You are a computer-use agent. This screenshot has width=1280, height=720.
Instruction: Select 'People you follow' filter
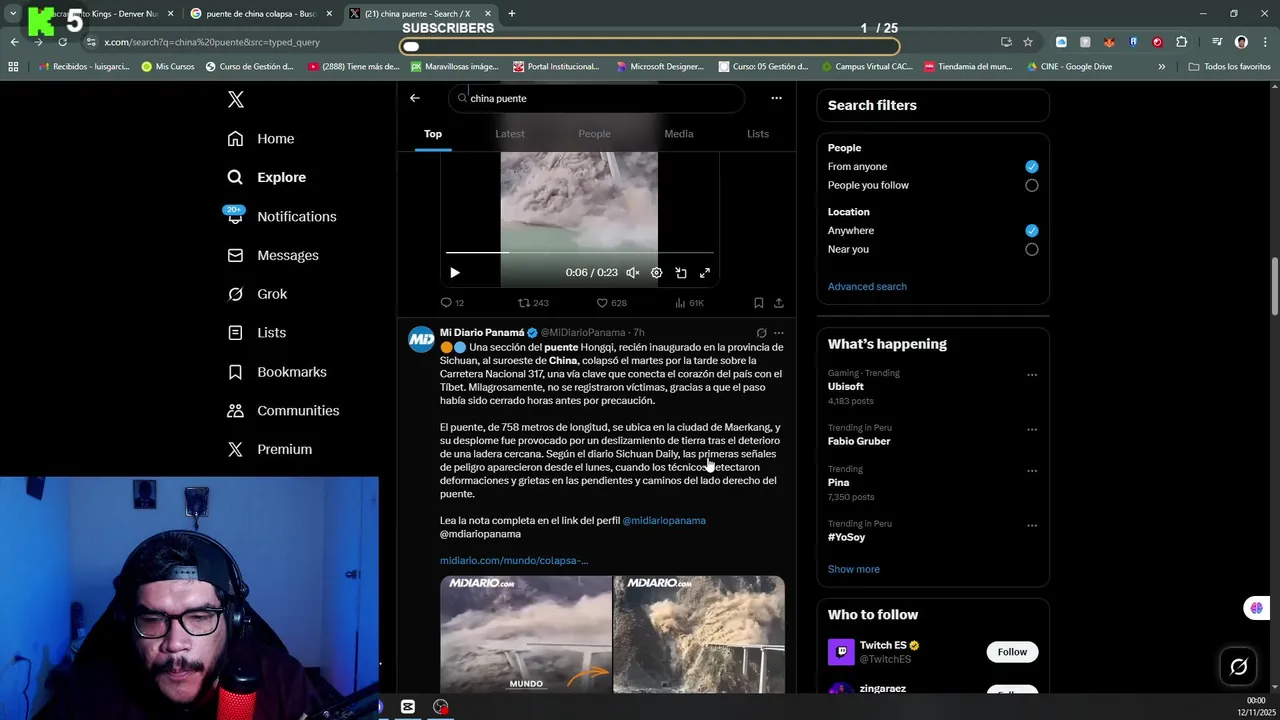(1032, 186)
